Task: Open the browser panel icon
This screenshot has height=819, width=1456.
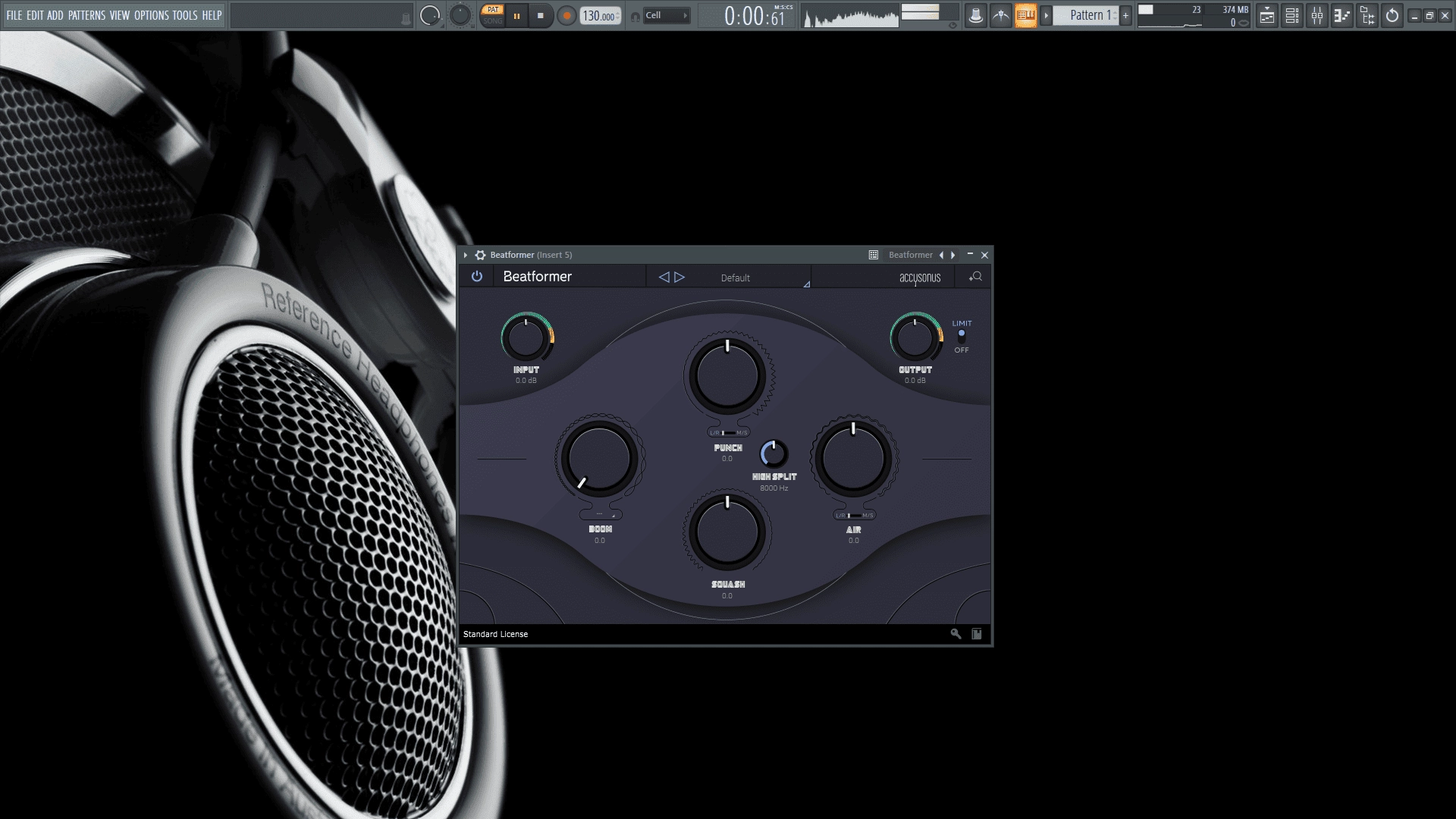Action: 1367,15
